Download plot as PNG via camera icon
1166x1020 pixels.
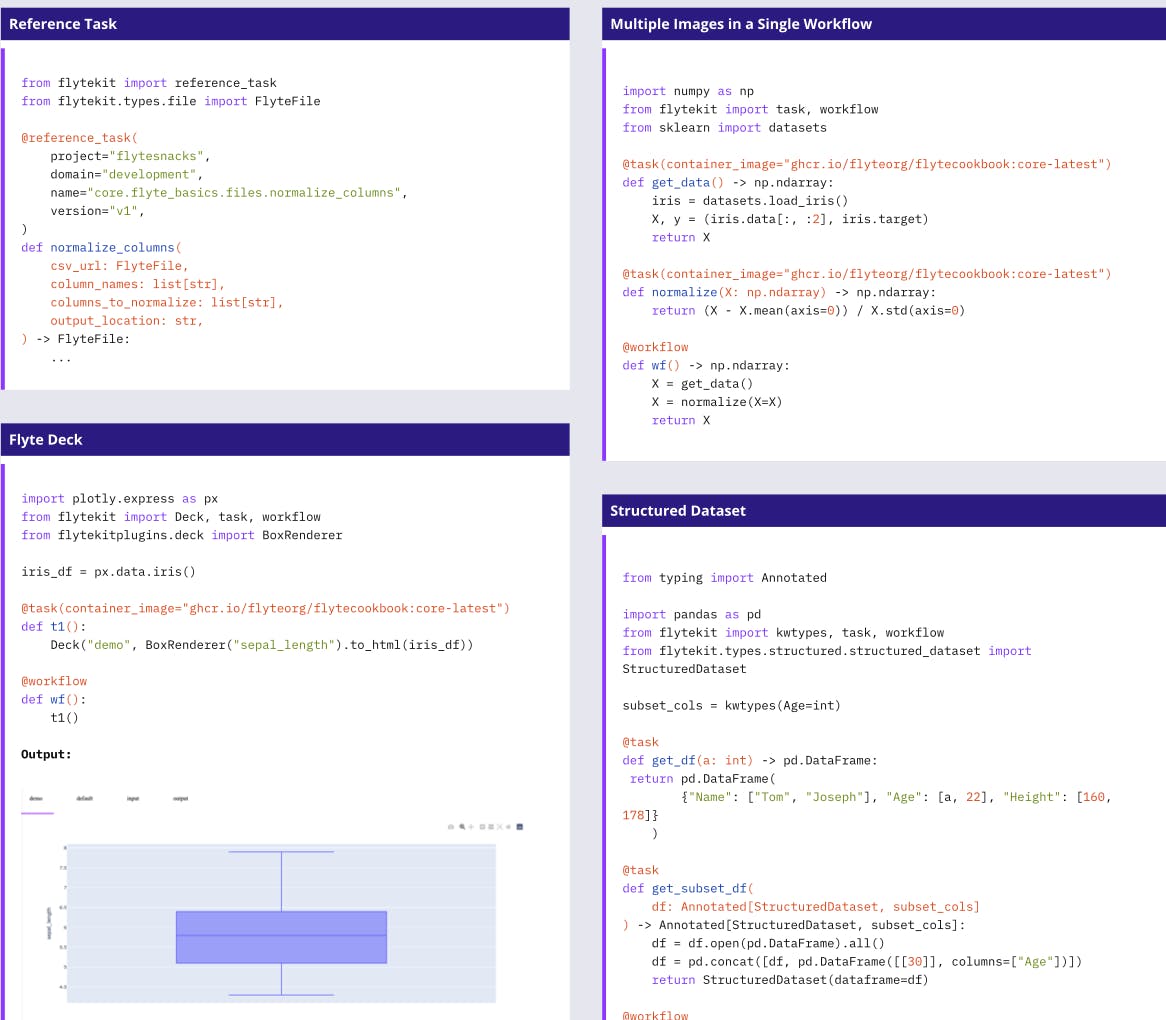pyautogui.click(x=451, y=826)
